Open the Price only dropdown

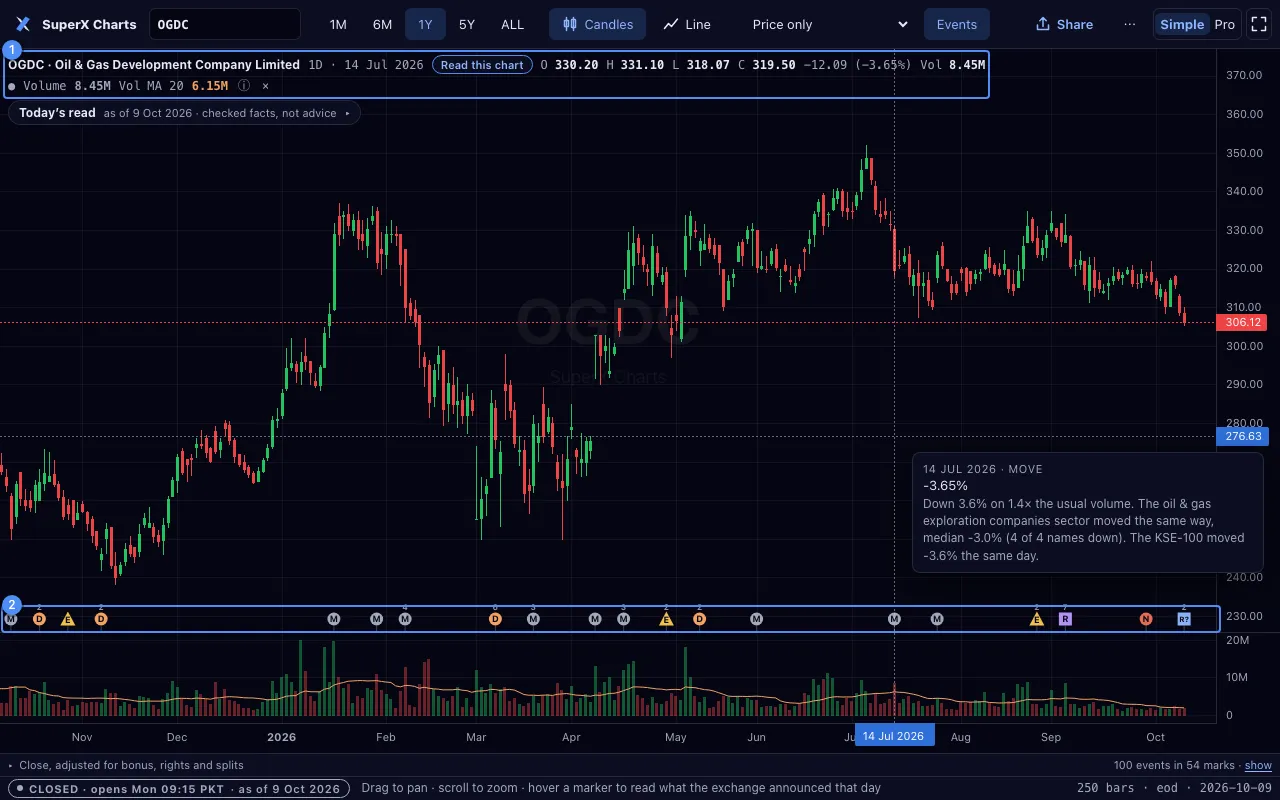830,24
